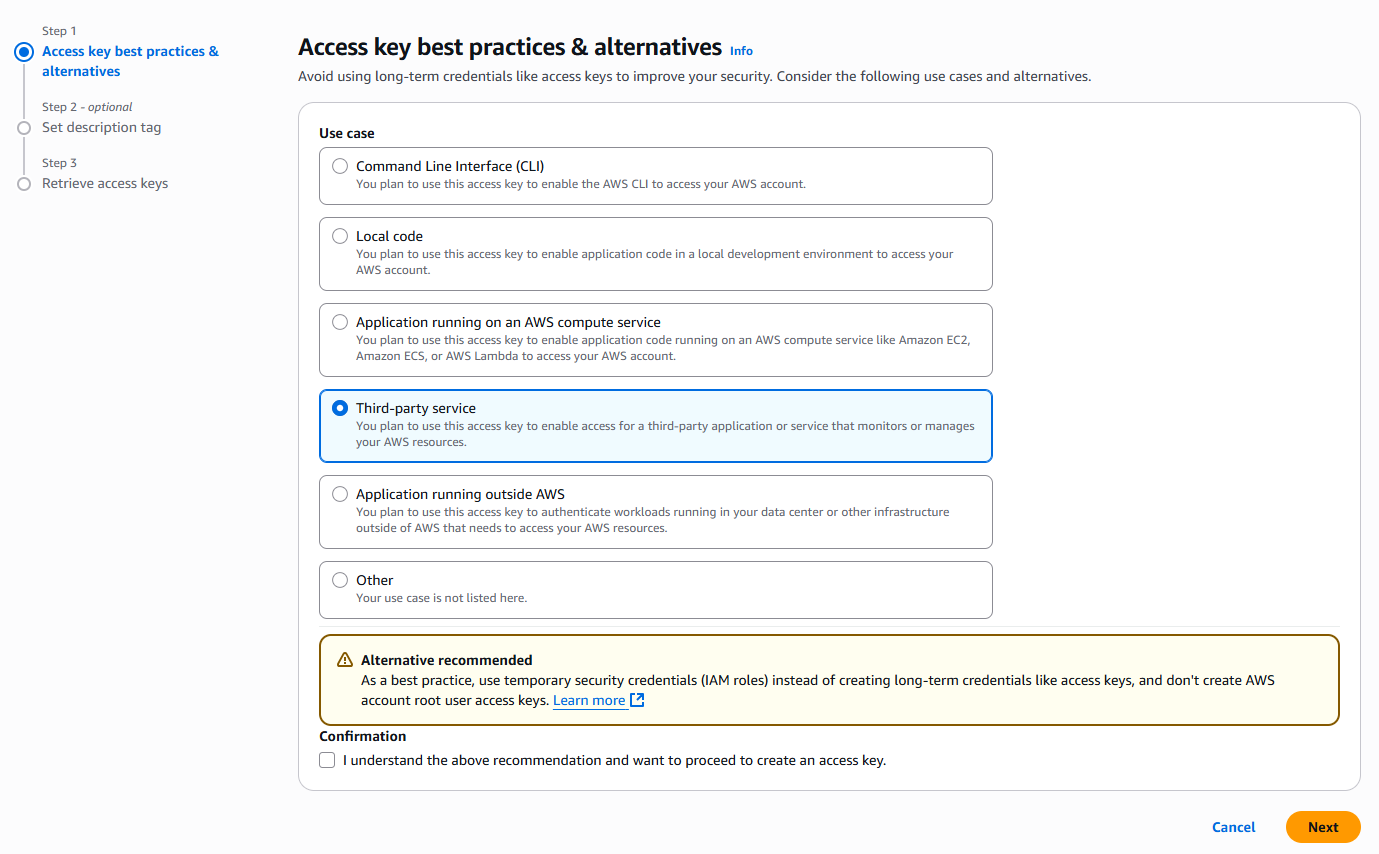Open the Info link beside the heading
The height and width of the screenshot is (854, 1379).
coord(741,51)
